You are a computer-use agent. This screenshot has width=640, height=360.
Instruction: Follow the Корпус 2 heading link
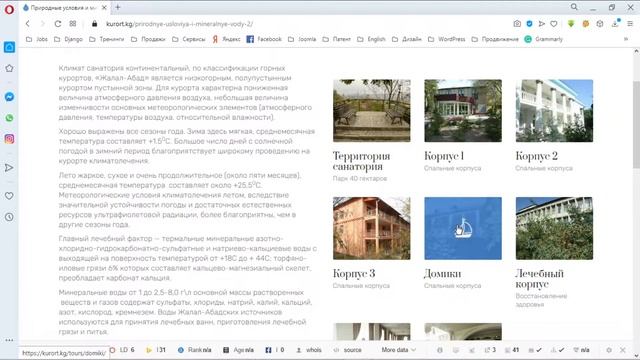coord(536,156)
